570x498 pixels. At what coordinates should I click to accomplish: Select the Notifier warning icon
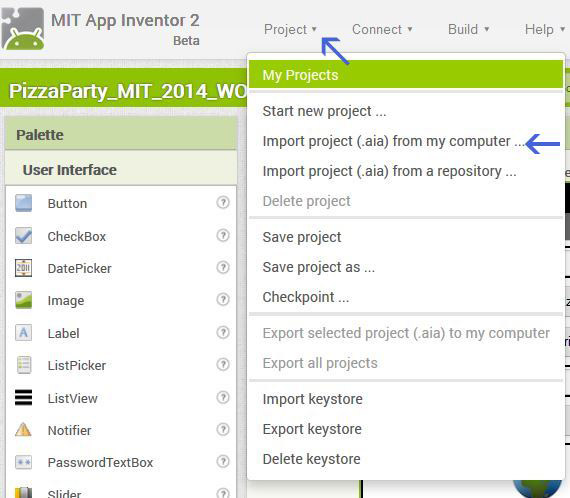[23, 430]
